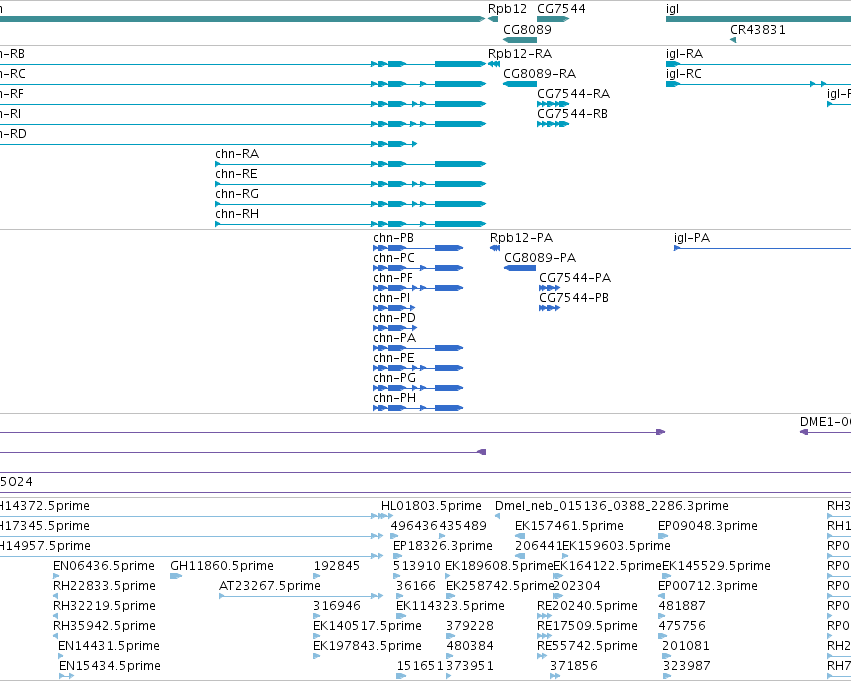
Task: Select the chn-PG protein label
Action: point(395,378)
